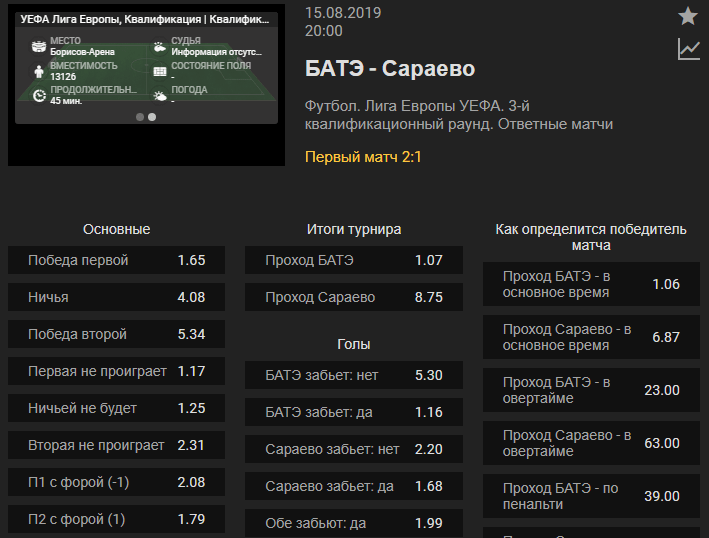This screenshot has width=709, height=538.
Task: Bet on Победа первой at 1.65
Action: 116,260
